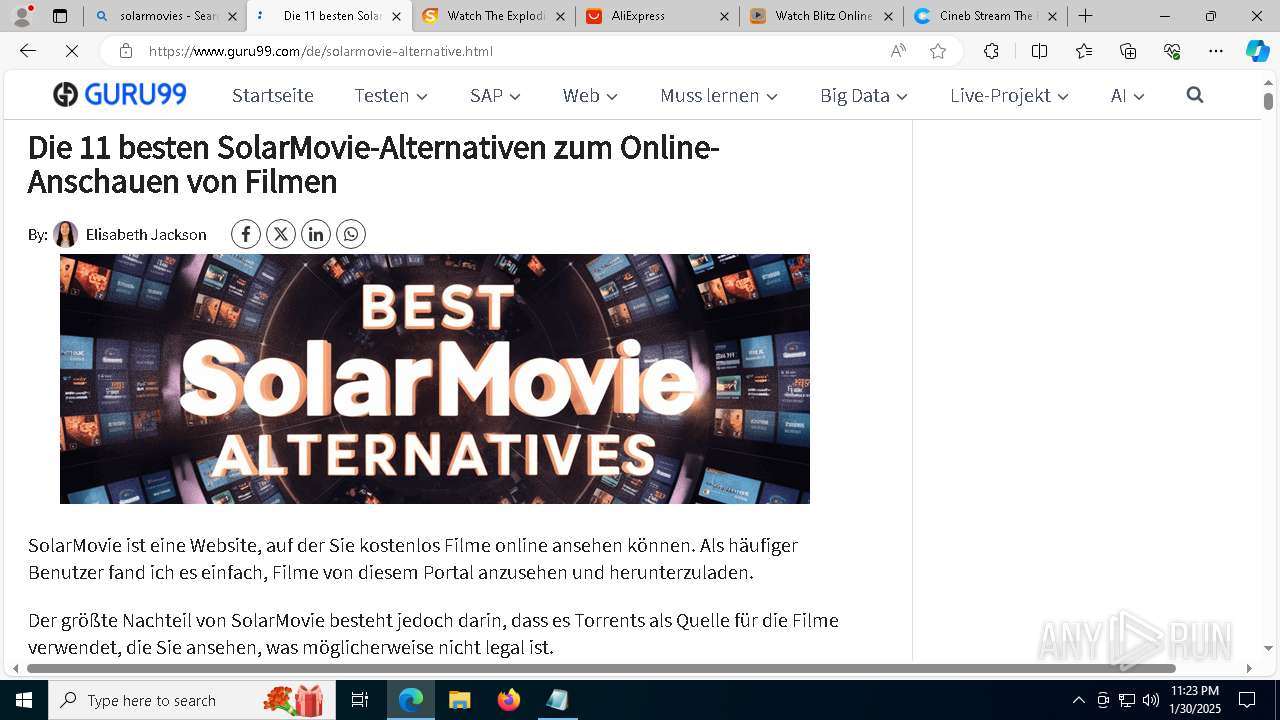This screenshot has height=720, width=1280.
Task: Click the Windows taskbar search box
Action: [190, 700]
